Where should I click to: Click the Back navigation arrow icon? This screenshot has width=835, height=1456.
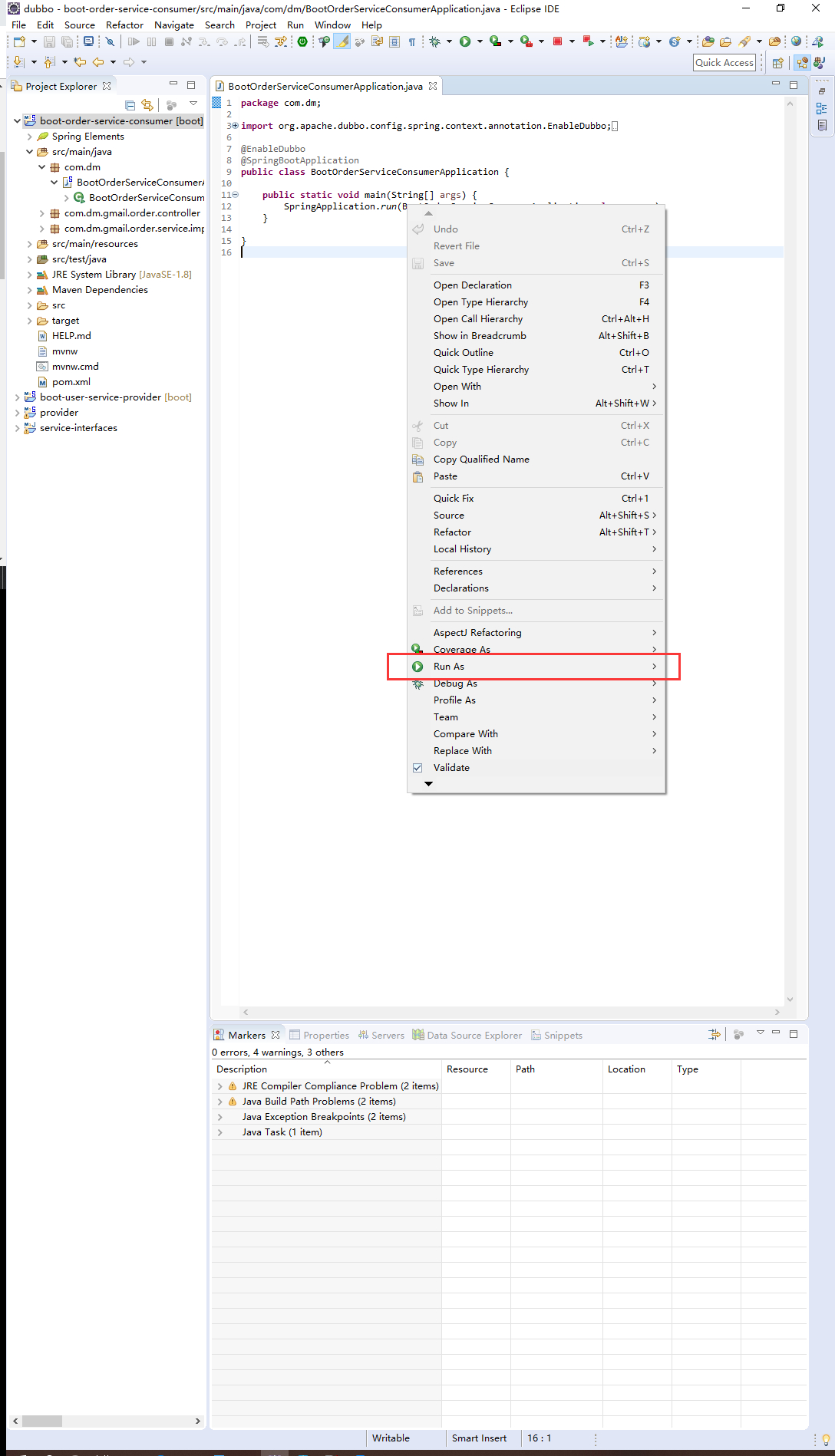pyautogui.click(x=98, y=62)
